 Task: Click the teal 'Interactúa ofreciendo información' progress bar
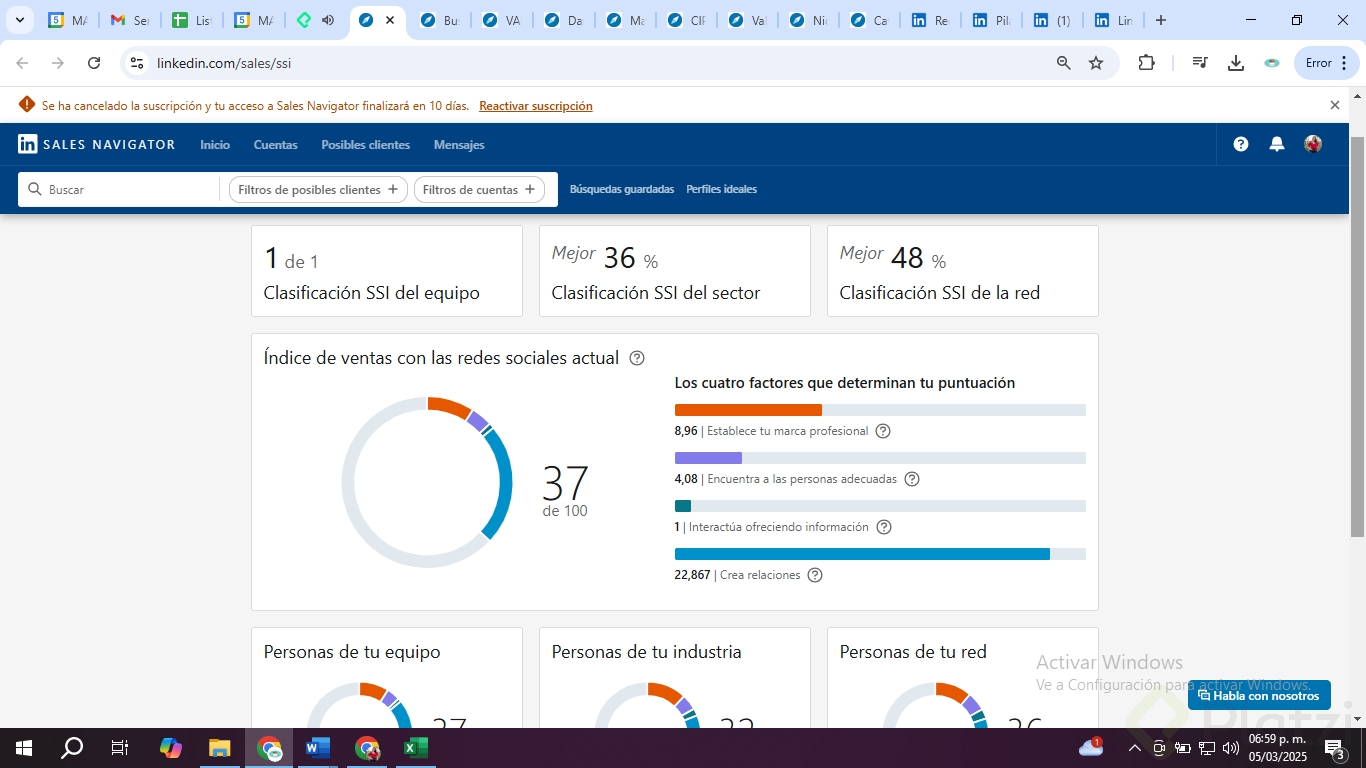tap(683, 506)
